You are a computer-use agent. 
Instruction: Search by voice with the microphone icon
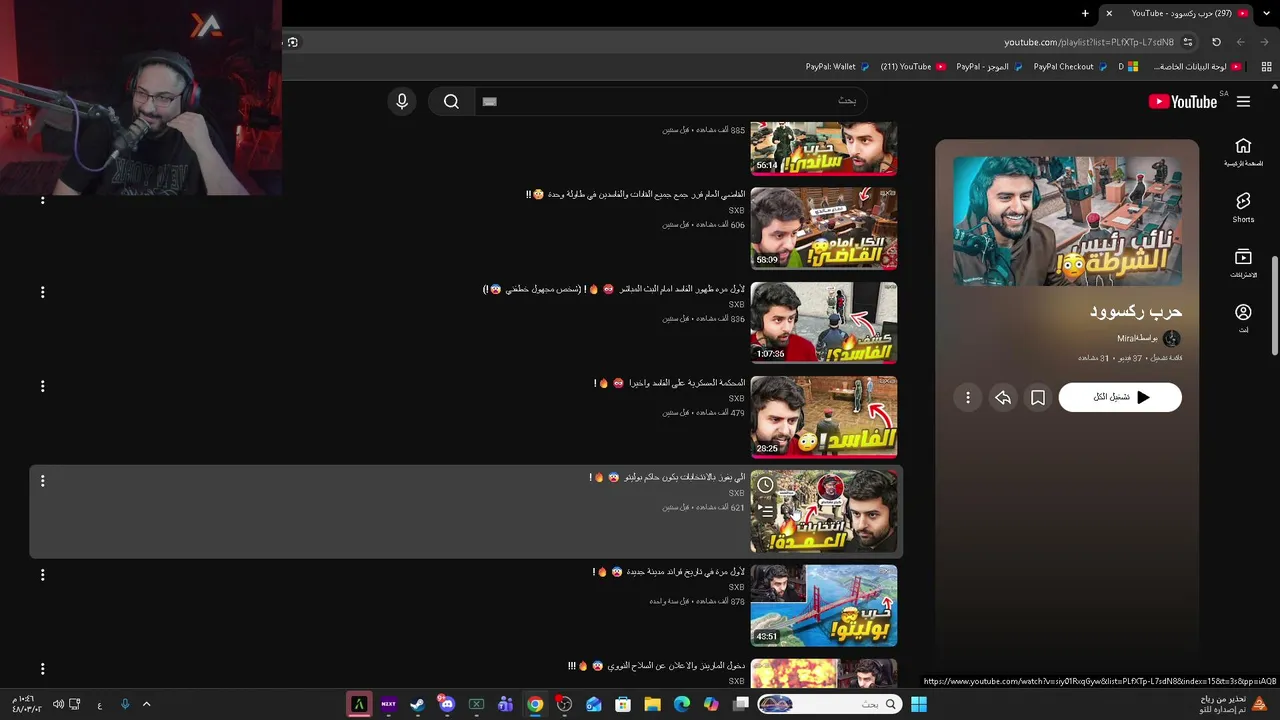(x=402, y=101)
